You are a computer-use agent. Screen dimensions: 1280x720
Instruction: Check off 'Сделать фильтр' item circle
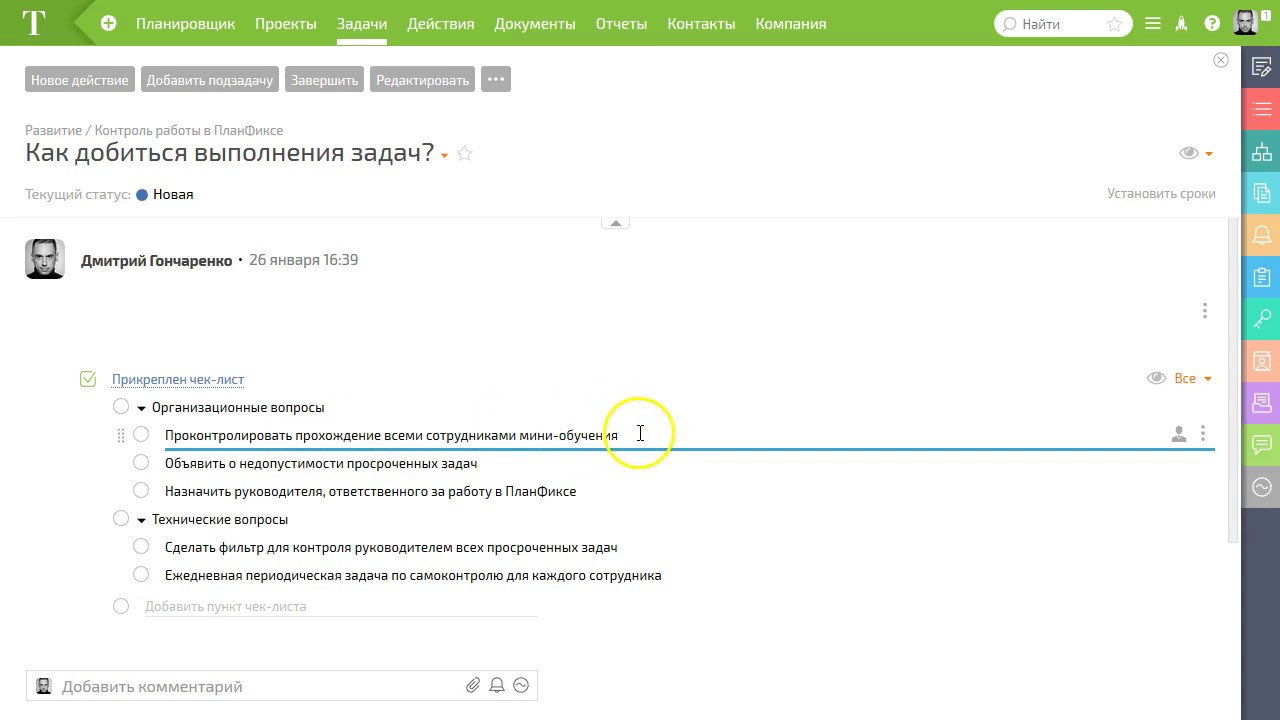tap(141, 546)
